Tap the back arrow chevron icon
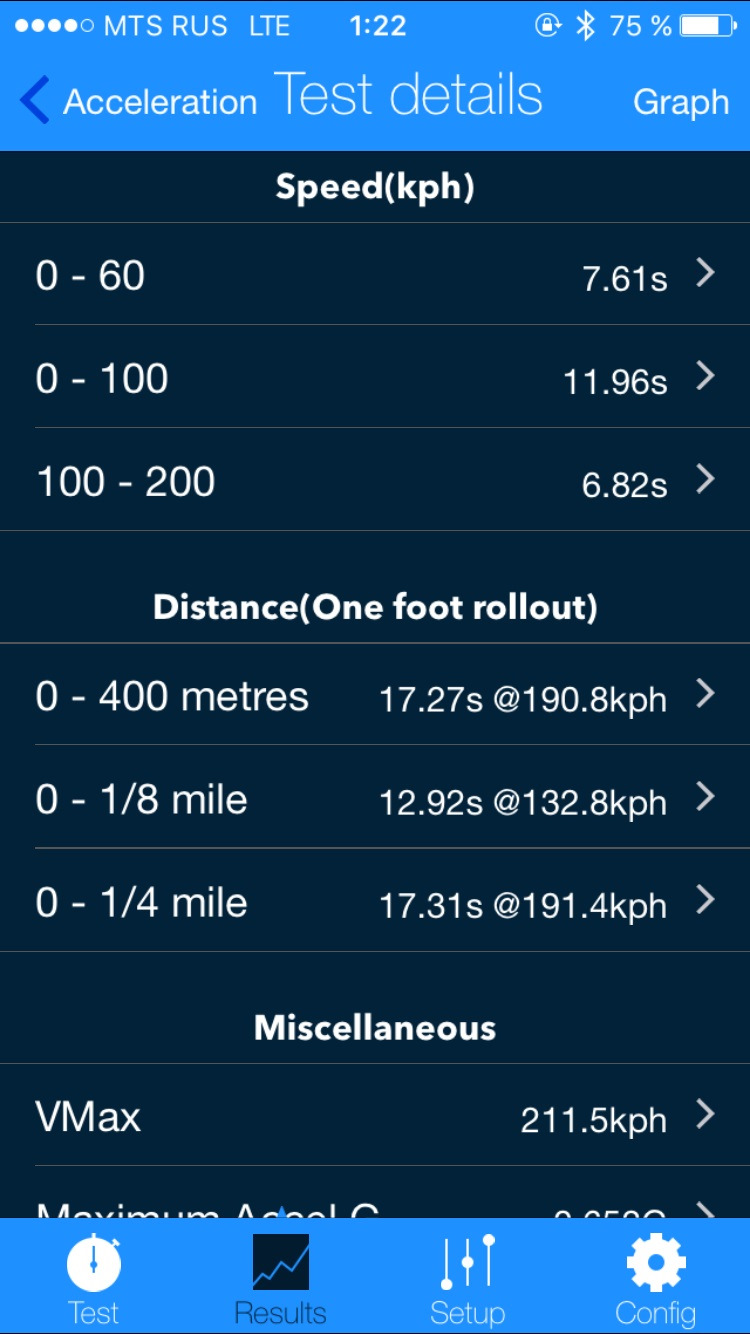 (35, 101)
